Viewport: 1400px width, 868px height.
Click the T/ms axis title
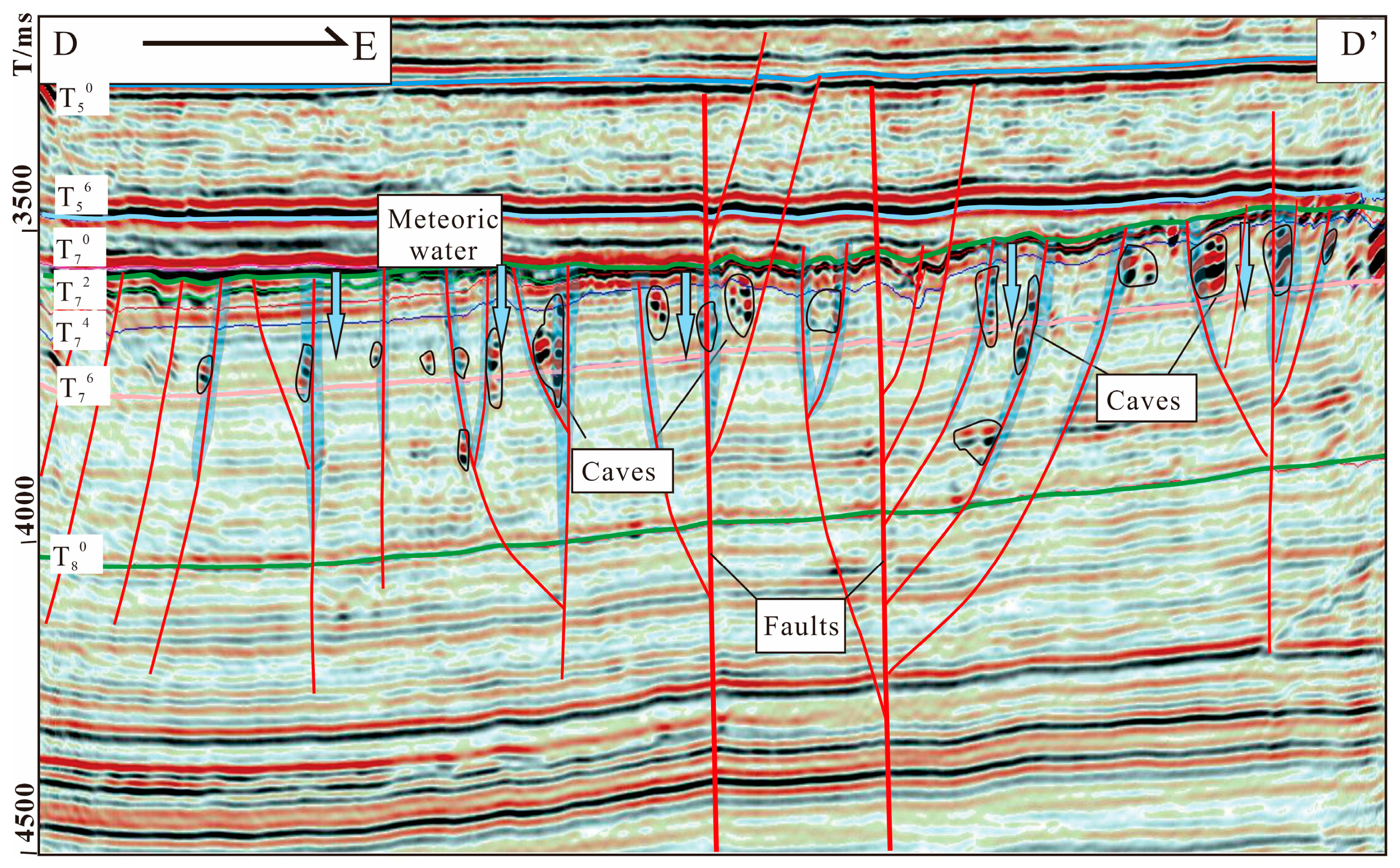point(23,45)
